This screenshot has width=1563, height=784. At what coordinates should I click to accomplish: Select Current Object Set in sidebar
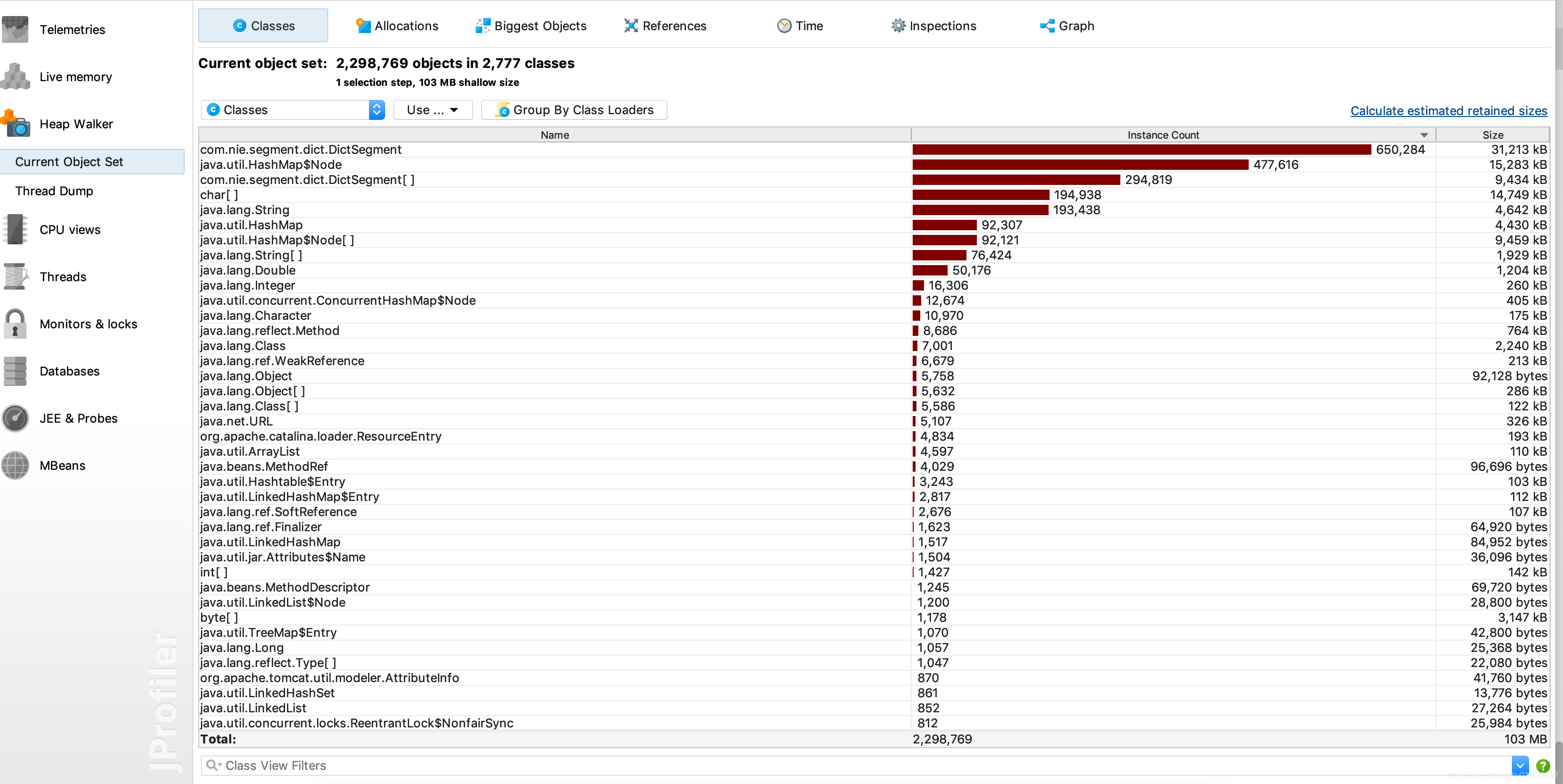(92, 162)
